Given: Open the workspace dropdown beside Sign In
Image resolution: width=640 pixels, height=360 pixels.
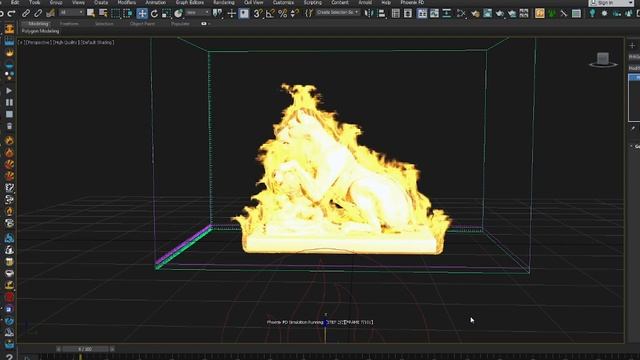Looking at the screenshot, I should 631,3.
